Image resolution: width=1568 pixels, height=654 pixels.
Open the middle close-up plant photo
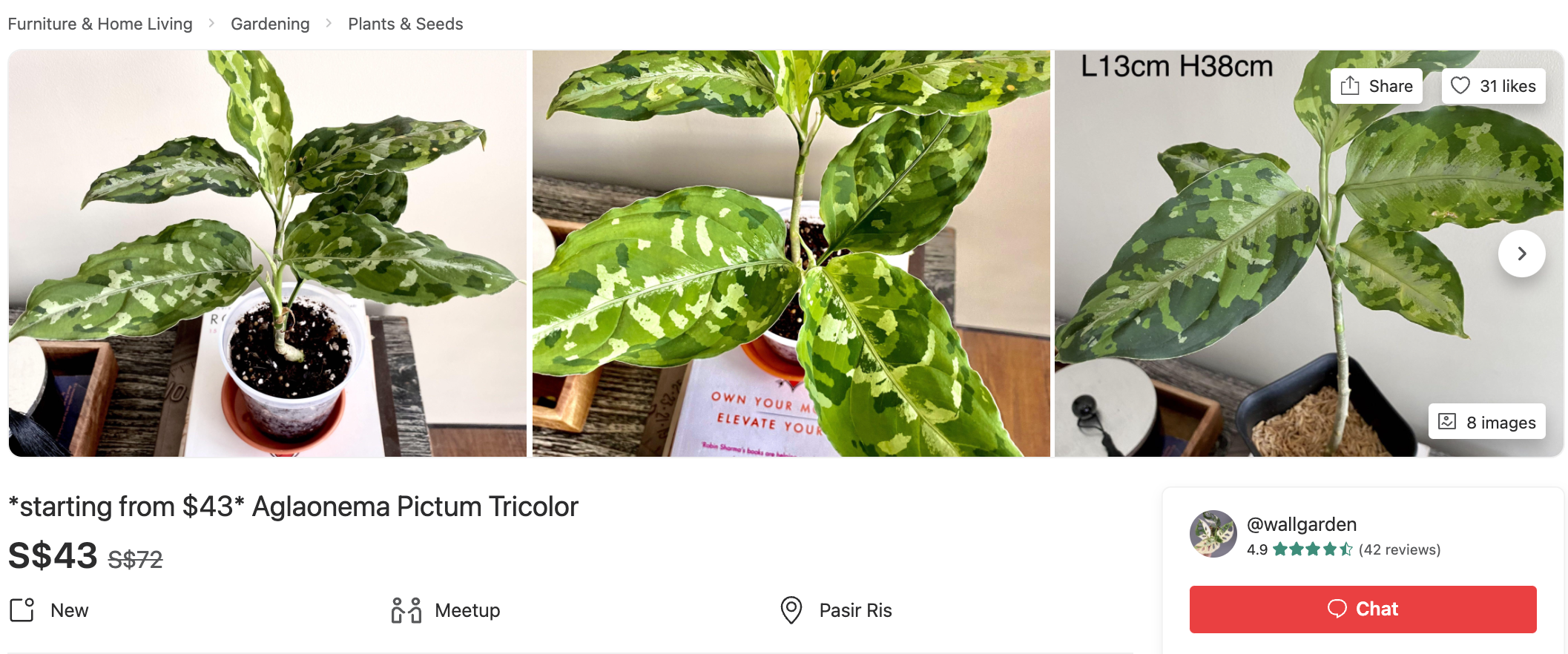tap(791, 254)
